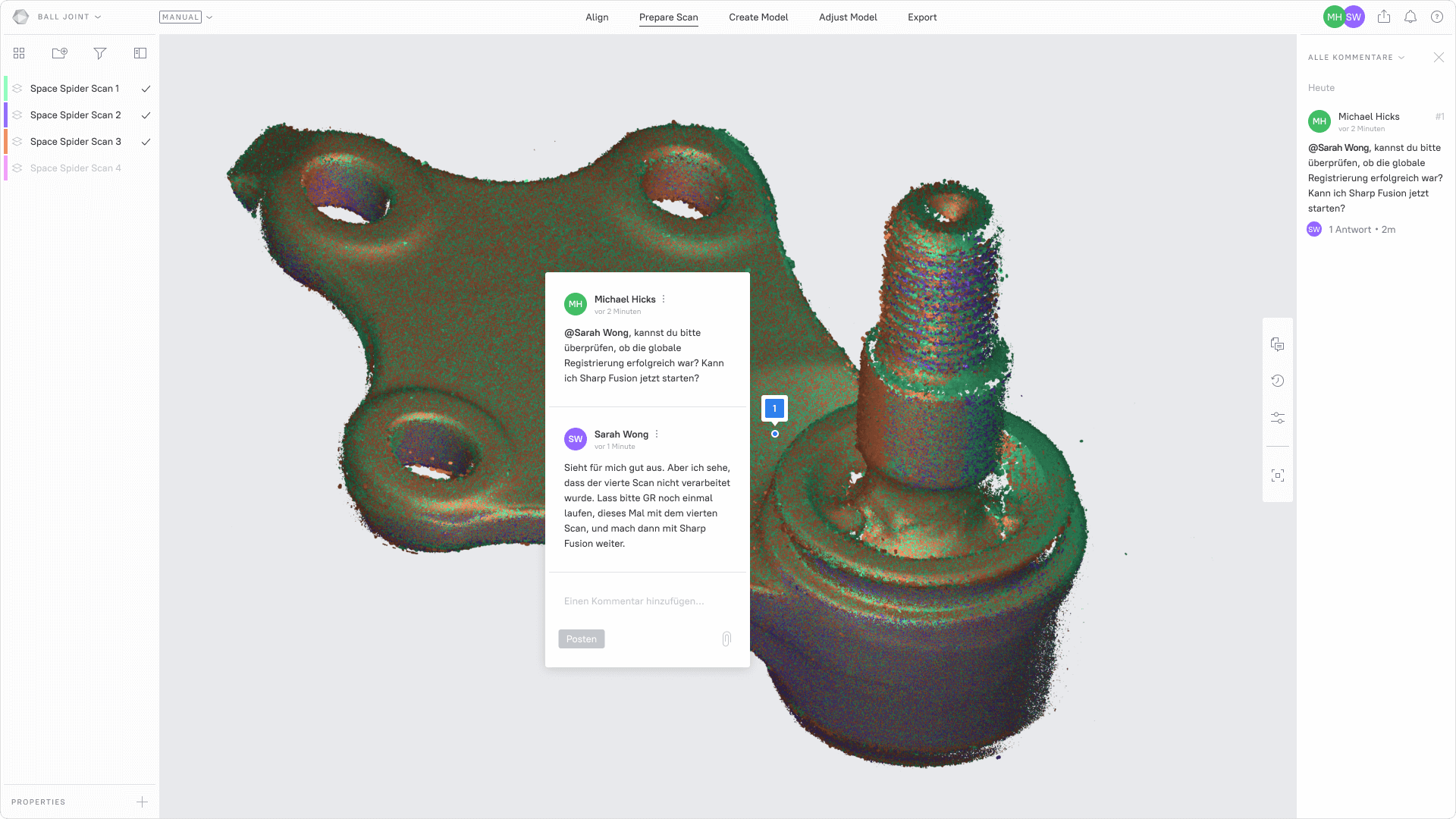Screen dimensions: 1456x819
Task: Open the settings sliders icon
Action: click(1278, 418)
